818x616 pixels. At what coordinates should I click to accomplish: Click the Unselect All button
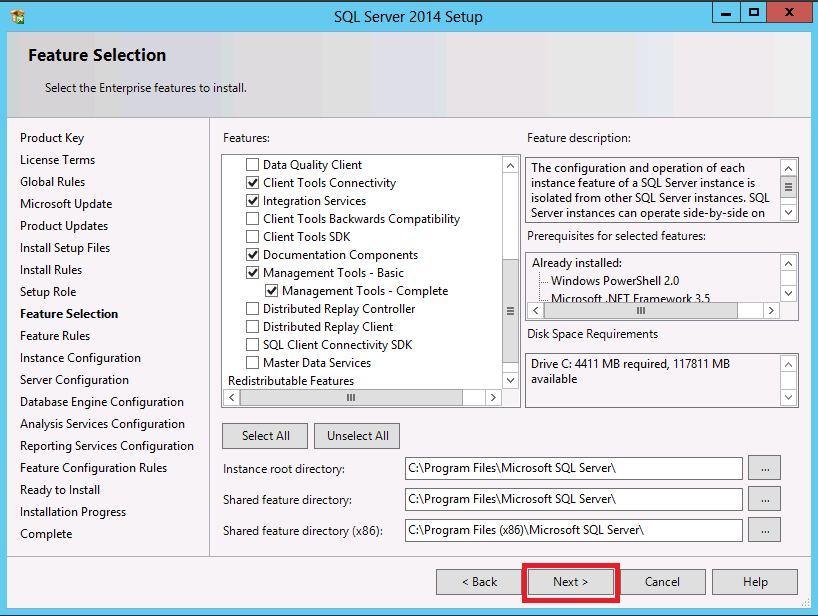click(357, 436)
